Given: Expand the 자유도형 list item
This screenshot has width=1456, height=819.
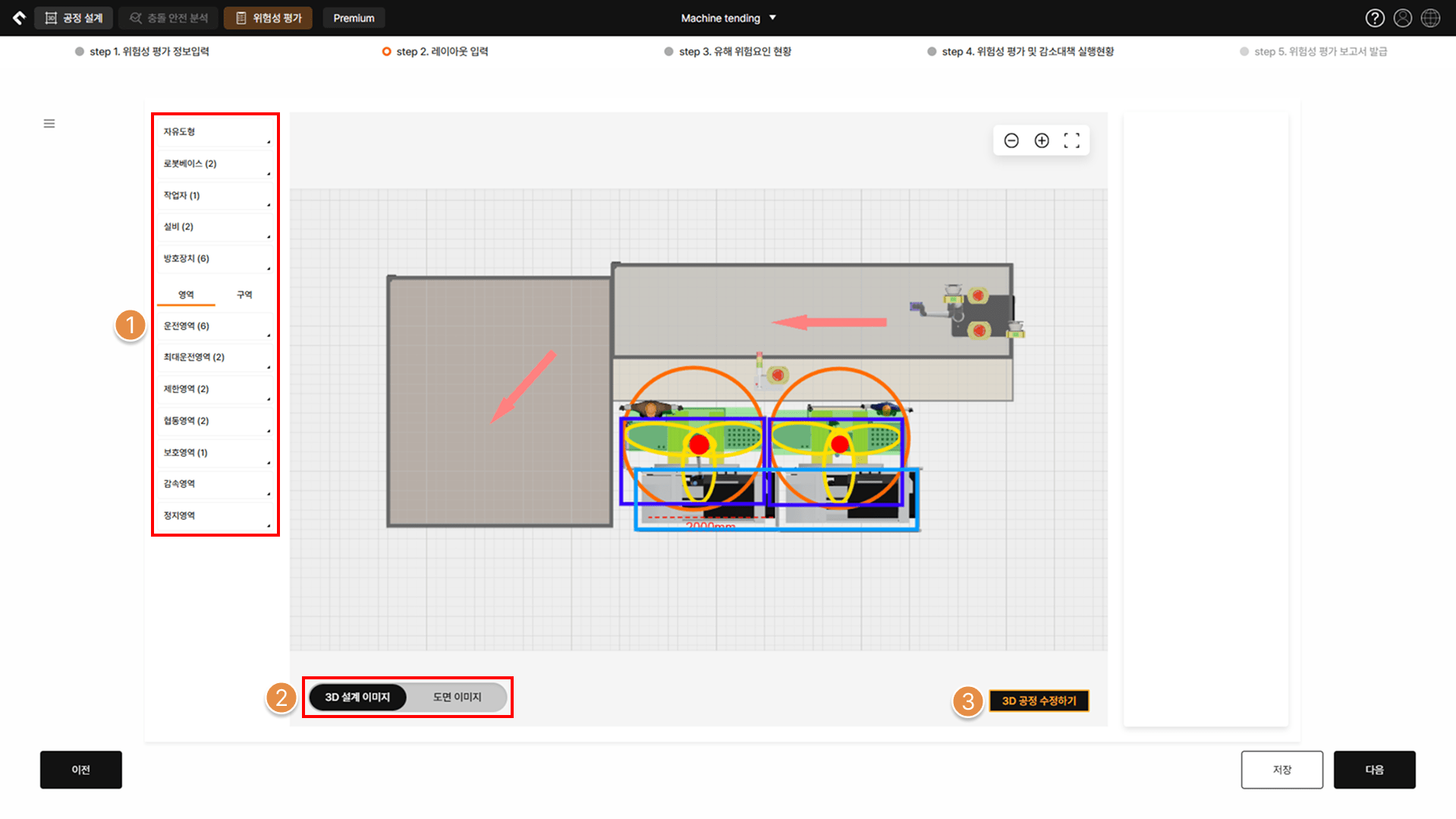Looking at the screenshot, I should (215, 132).
